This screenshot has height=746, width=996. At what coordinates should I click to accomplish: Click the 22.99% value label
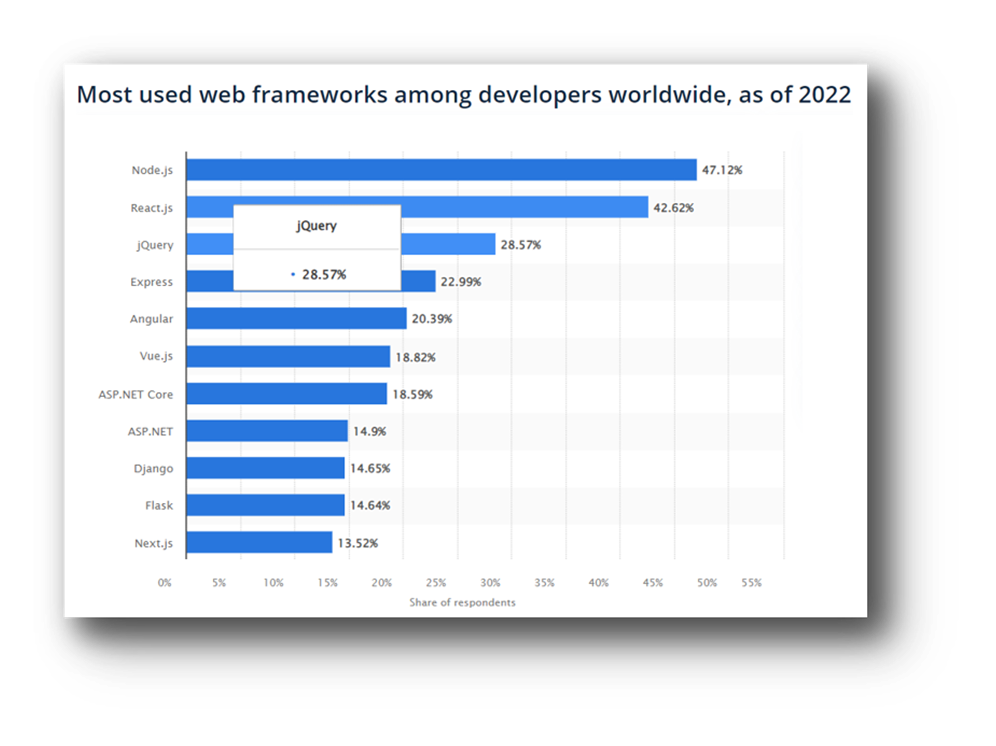(461, 281)
